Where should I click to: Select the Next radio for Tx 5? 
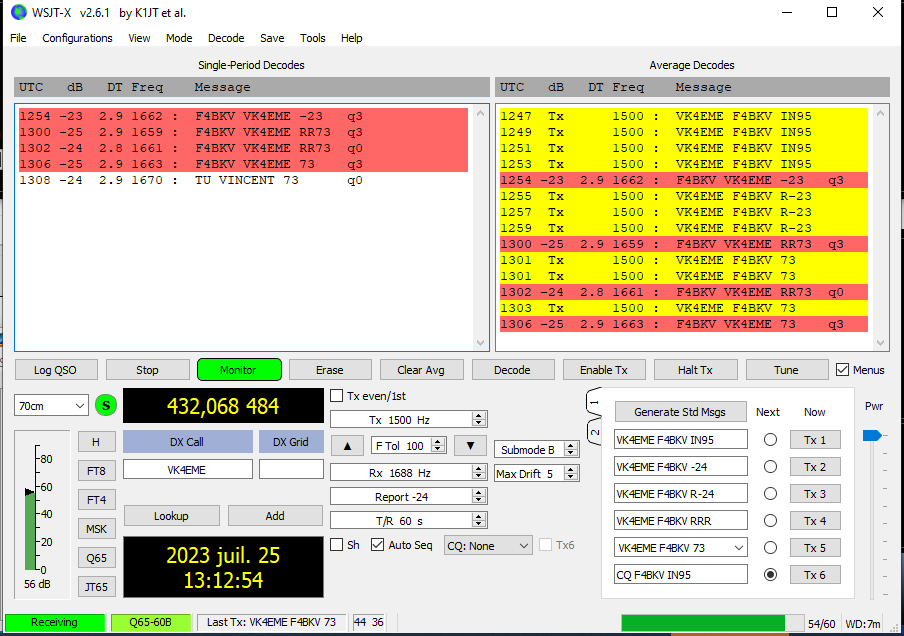(770, 548)
